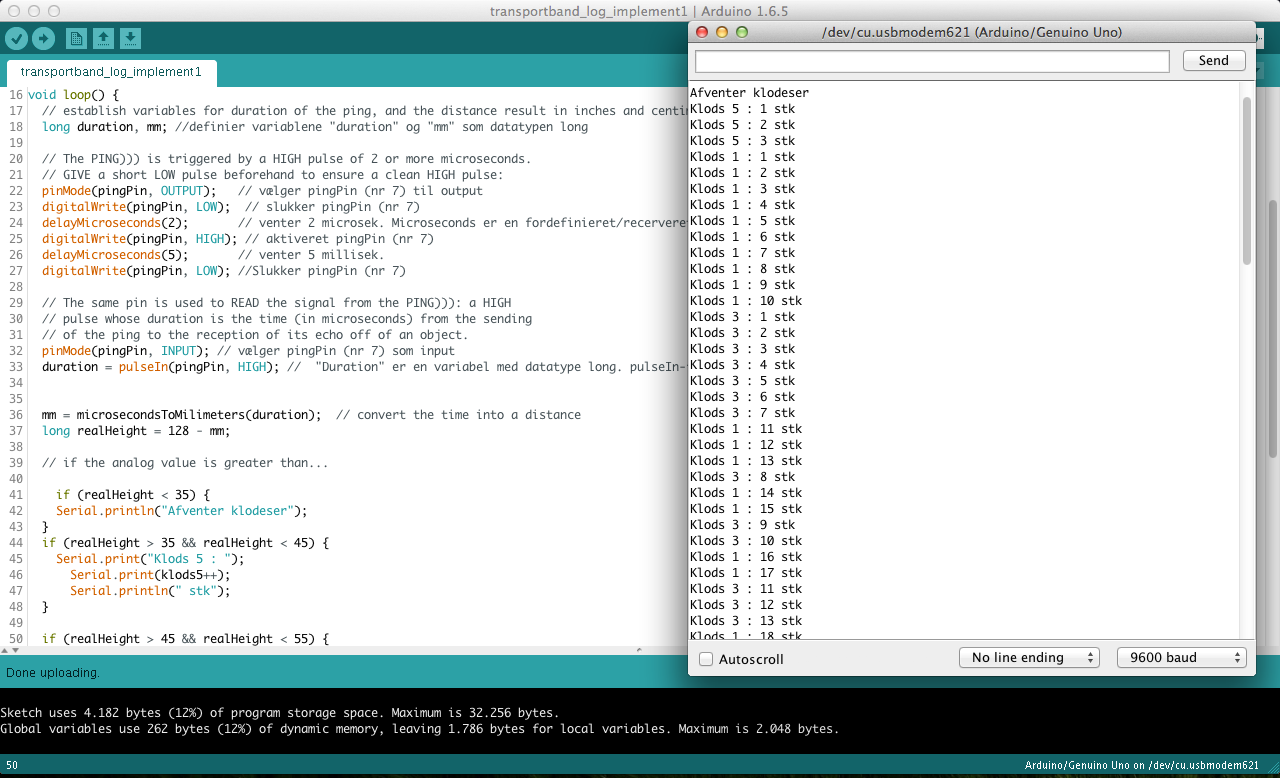This screenshot has height=778, width=1280.
Task: Select the transportband_log_implement1 sketch tab
Action: tap(111, 71)
